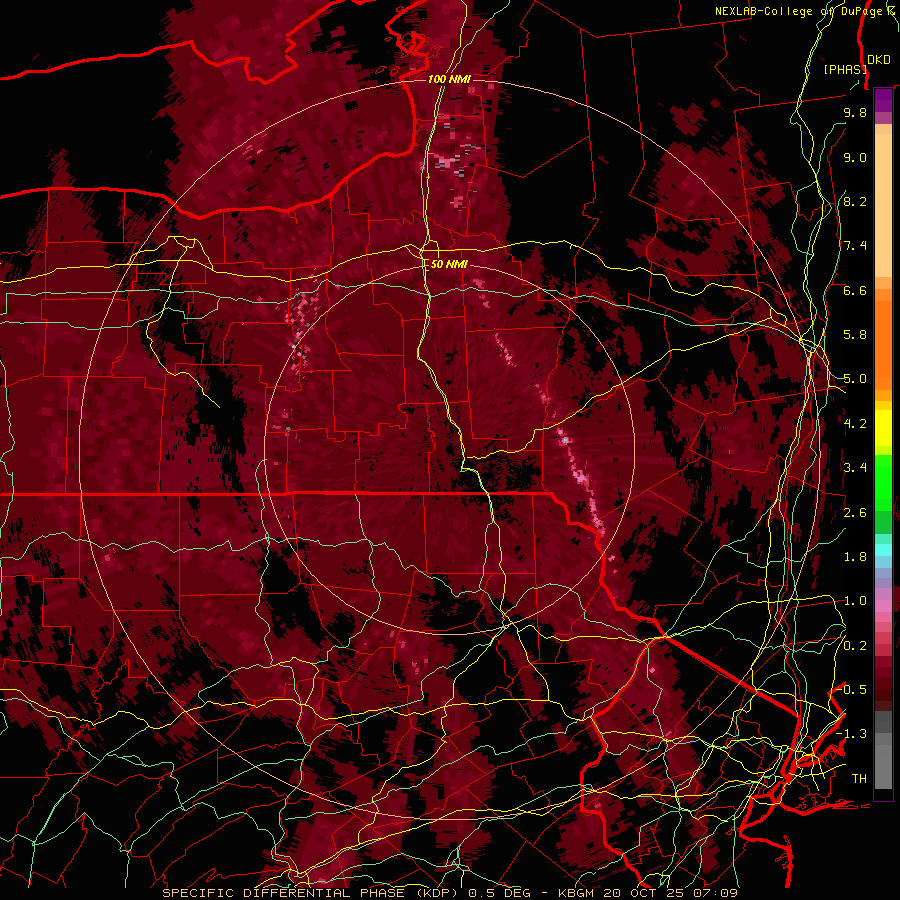The width and height of the screenshot is (900, 900).
Task: Click the yellow band of the color bar
Action: tap(883, 428)
